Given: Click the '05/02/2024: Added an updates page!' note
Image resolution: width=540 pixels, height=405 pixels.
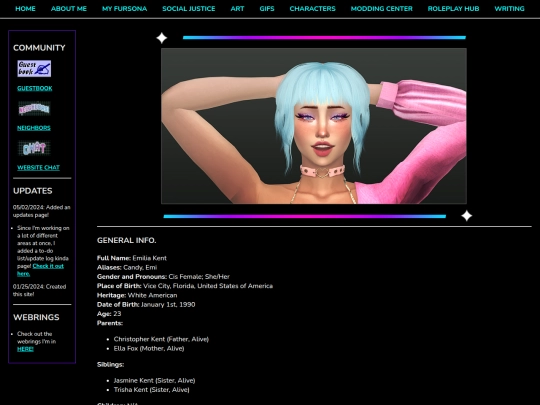Looking at the screenshot, I should [x=41, y=211].
